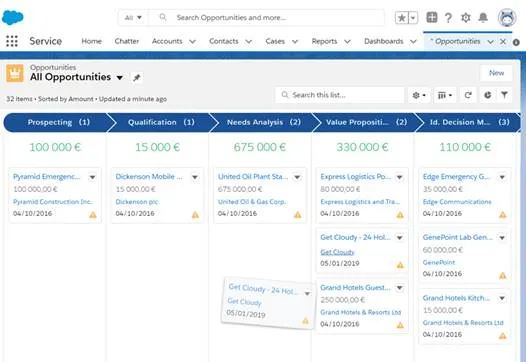Viewport: 526px width, 362px height.
Task: Open the Reports tab
Action: coord(324,41)
